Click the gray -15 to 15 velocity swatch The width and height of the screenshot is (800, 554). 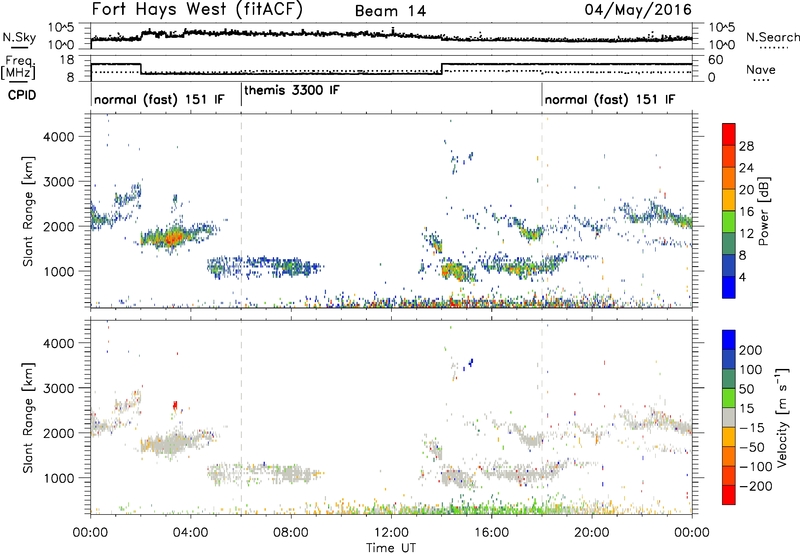pos(729,417)
